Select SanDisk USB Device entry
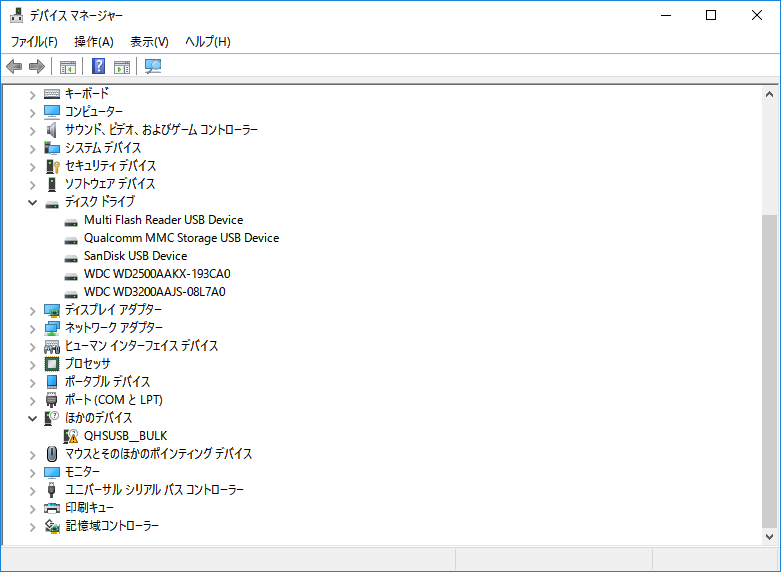The height and width of the screenshot is (572, 781). pos(135,256)
